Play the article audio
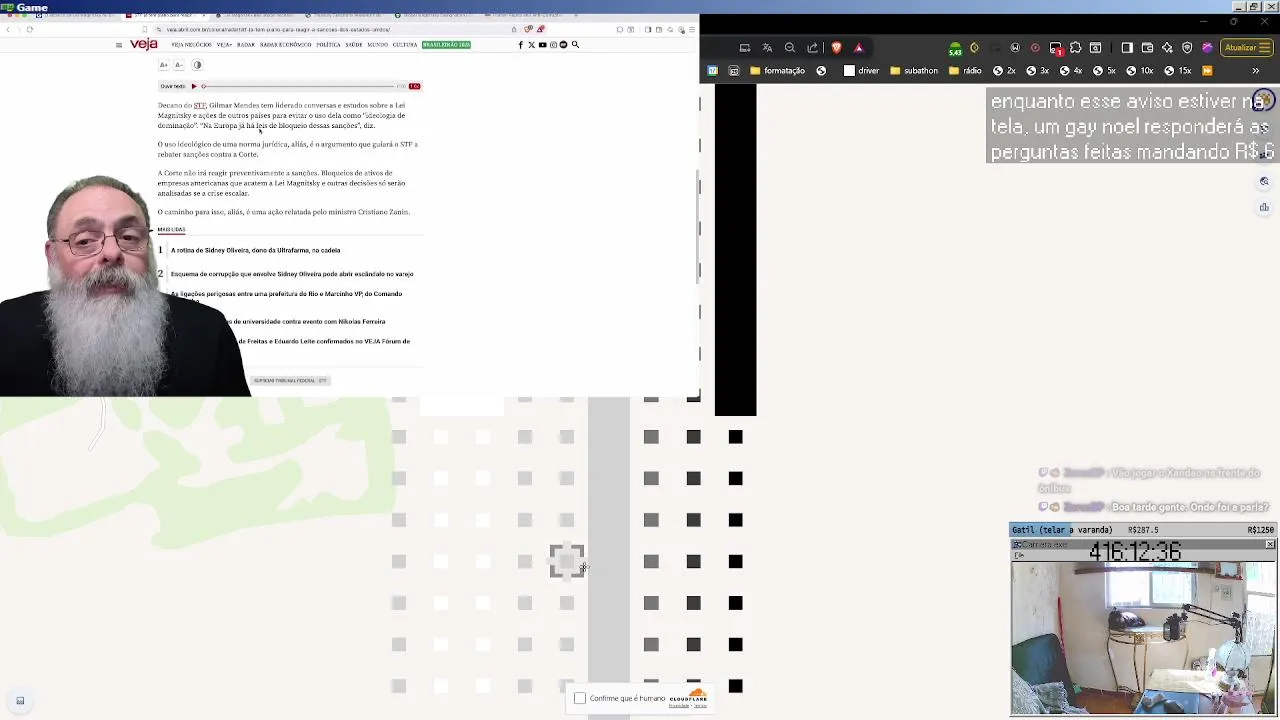The width and height of the screenshot is (1280, 720). pyautogui.click(x=194, y=86)
